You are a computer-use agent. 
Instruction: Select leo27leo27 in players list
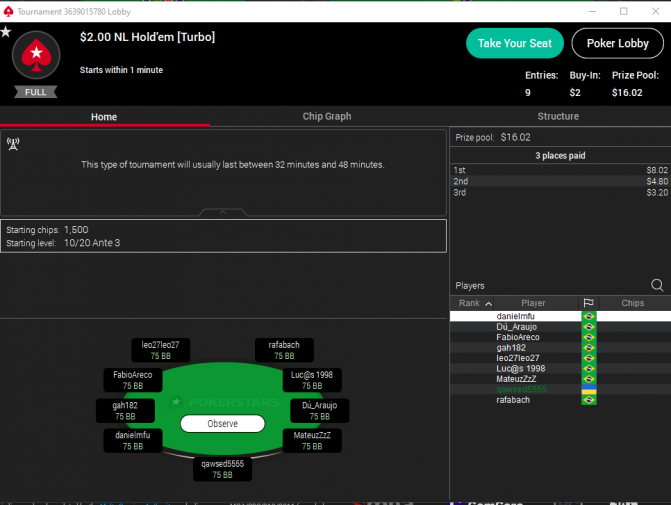pos(560,358)
